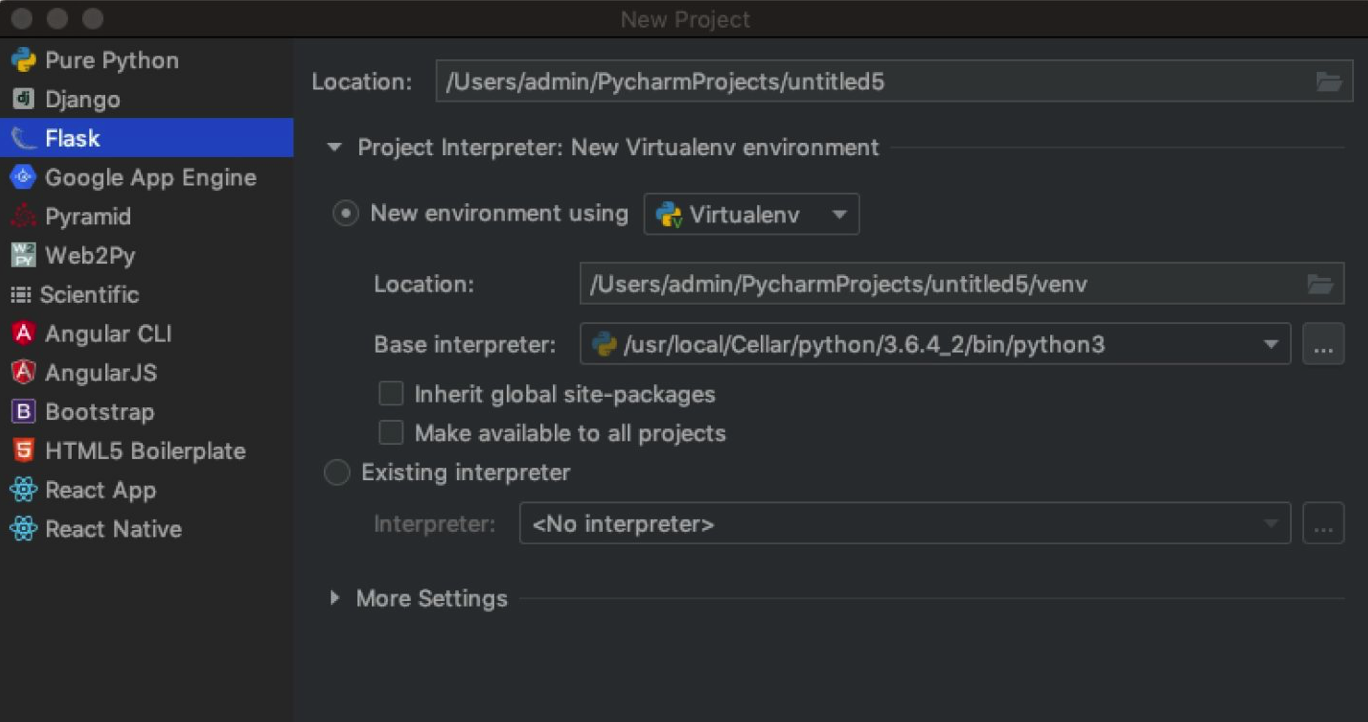Select the Existing interpreter radio button

point(338,472)
